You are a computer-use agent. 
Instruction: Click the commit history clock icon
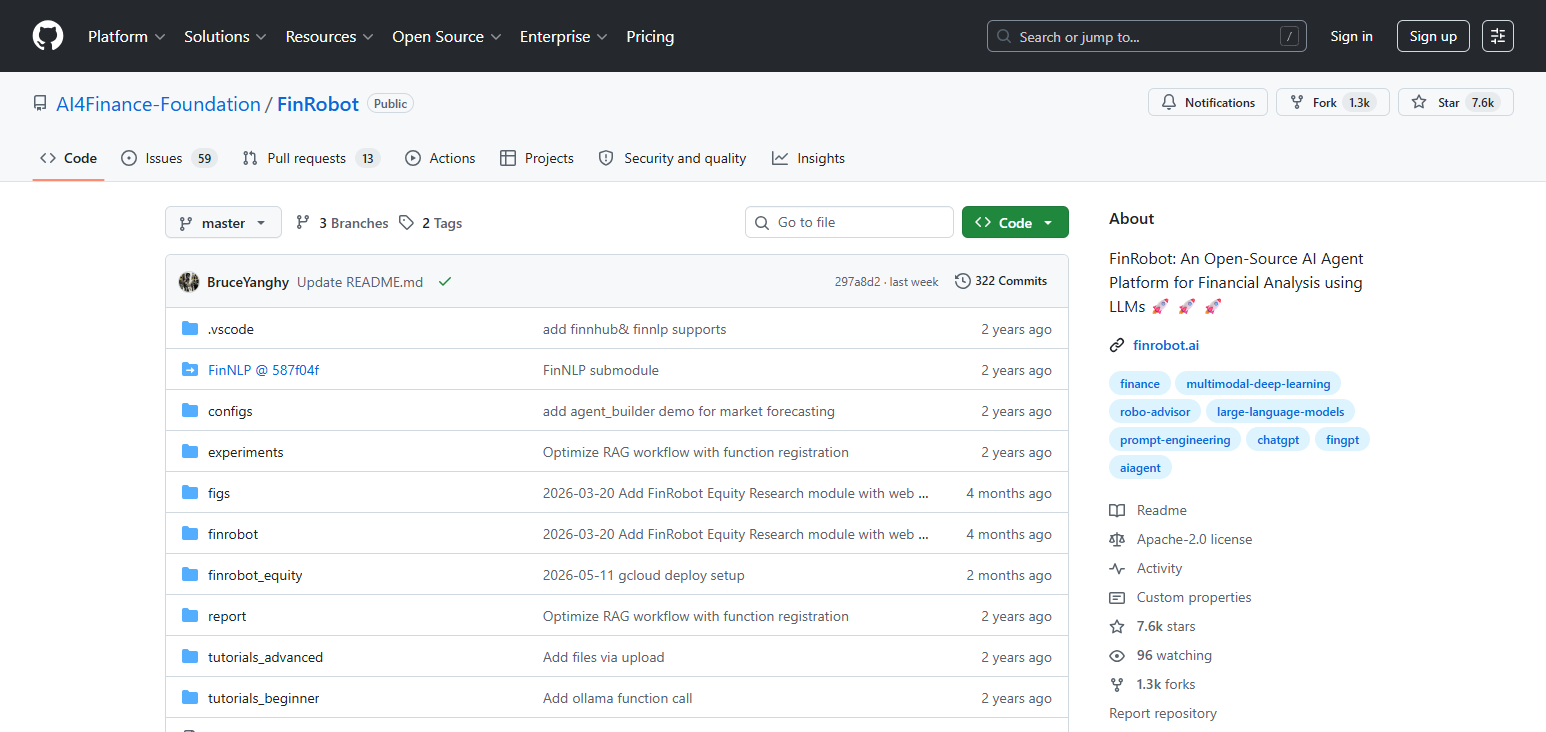pyautogui.click(x=963, y=281)
